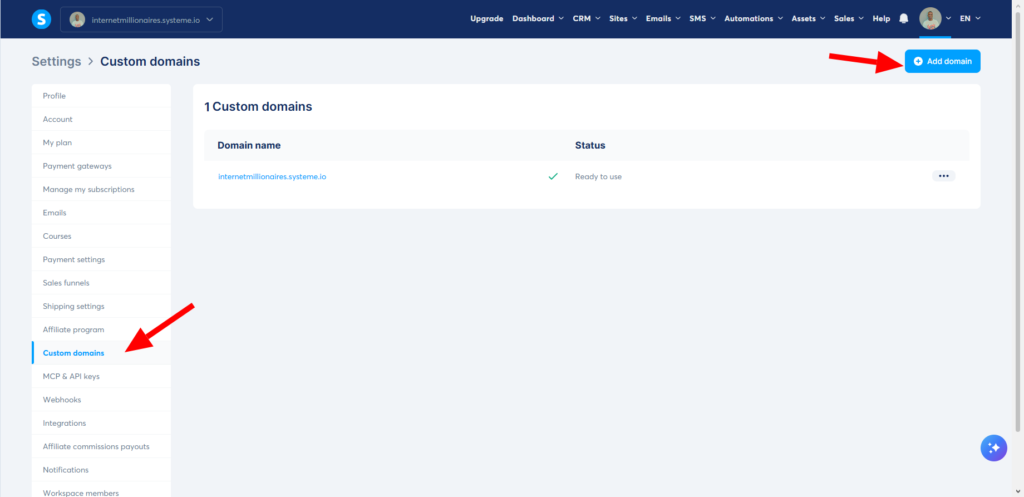Screen dimensions: 1024x497
Task: Click the Add domain button
Action: tap(942, 61)
